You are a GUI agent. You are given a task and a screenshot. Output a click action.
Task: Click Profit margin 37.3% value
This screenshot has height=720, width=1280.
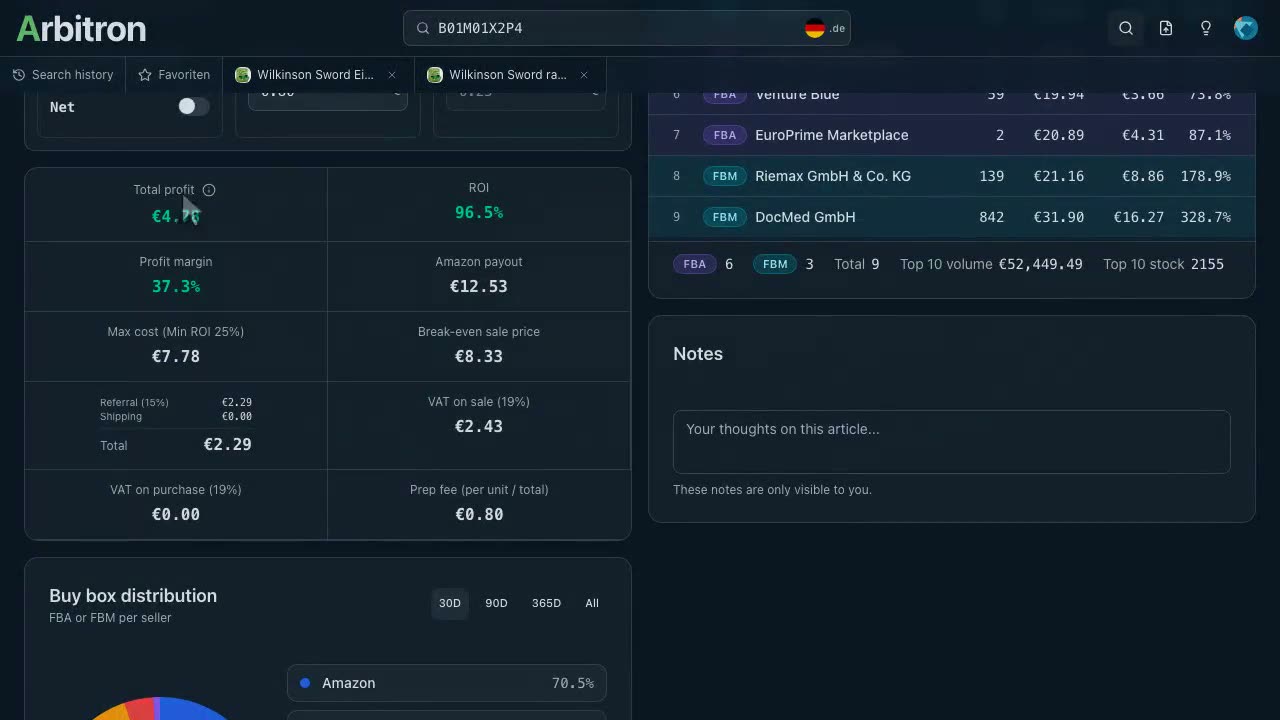point(176,286)
